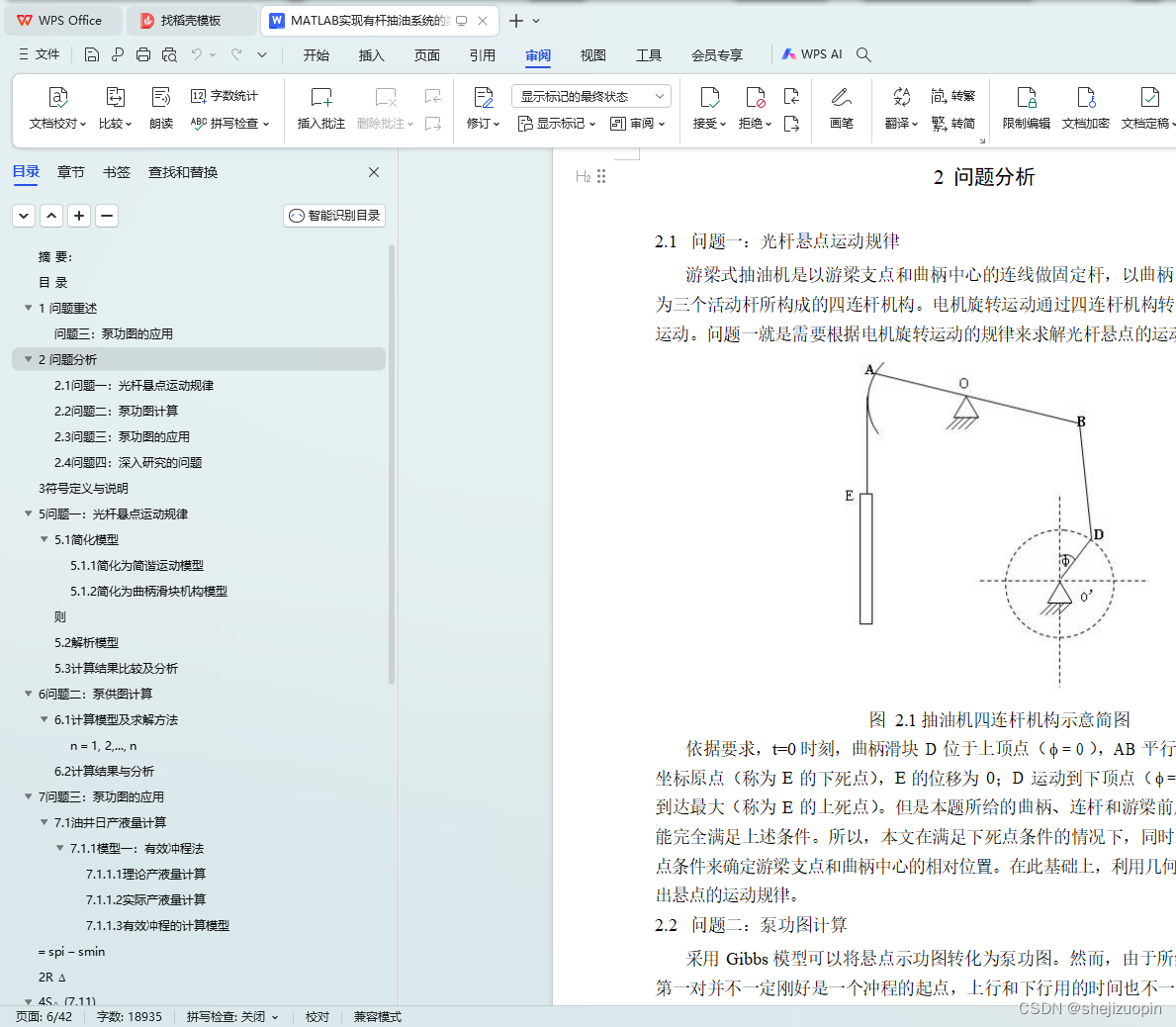Collapse the 5.1简化模型 node

[x=45, y=539]
